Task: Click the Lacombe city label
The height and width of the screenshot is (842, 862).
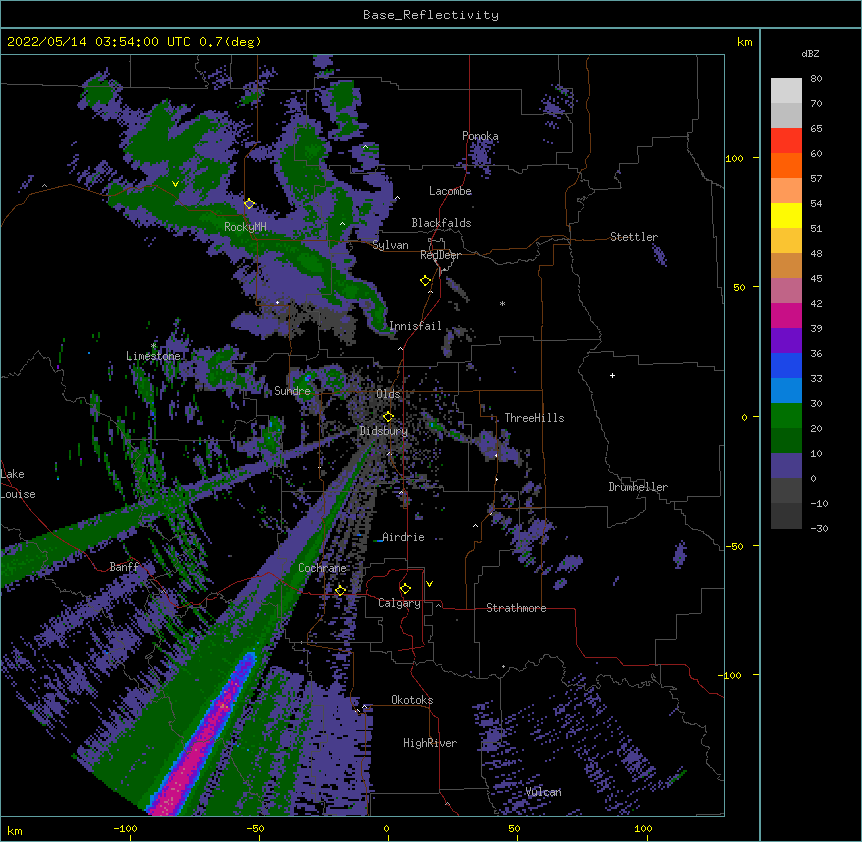Action: [450, 191]
